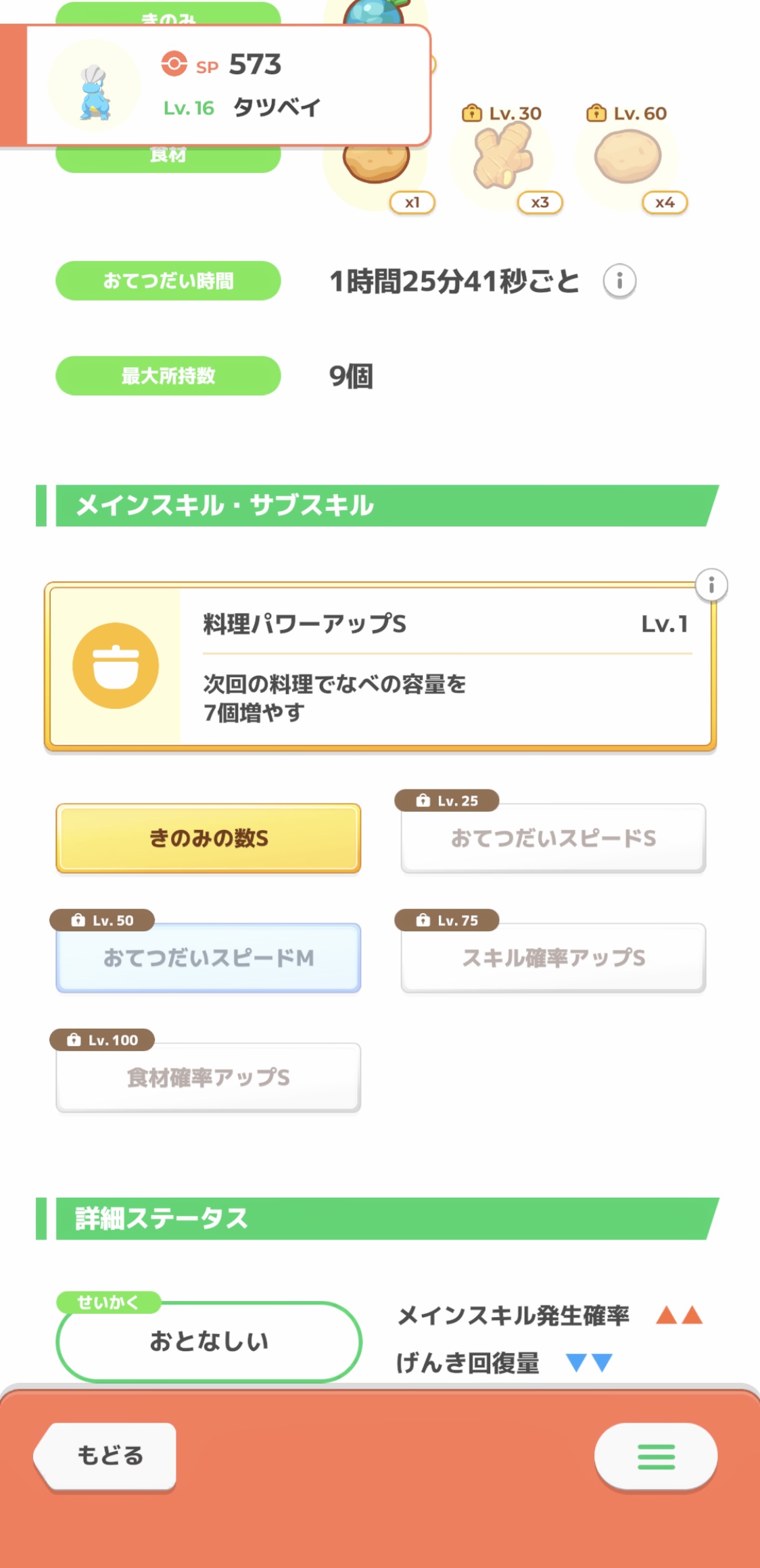
Task: Tap the cooking pot skill icon
Action: tap(116, 666)
